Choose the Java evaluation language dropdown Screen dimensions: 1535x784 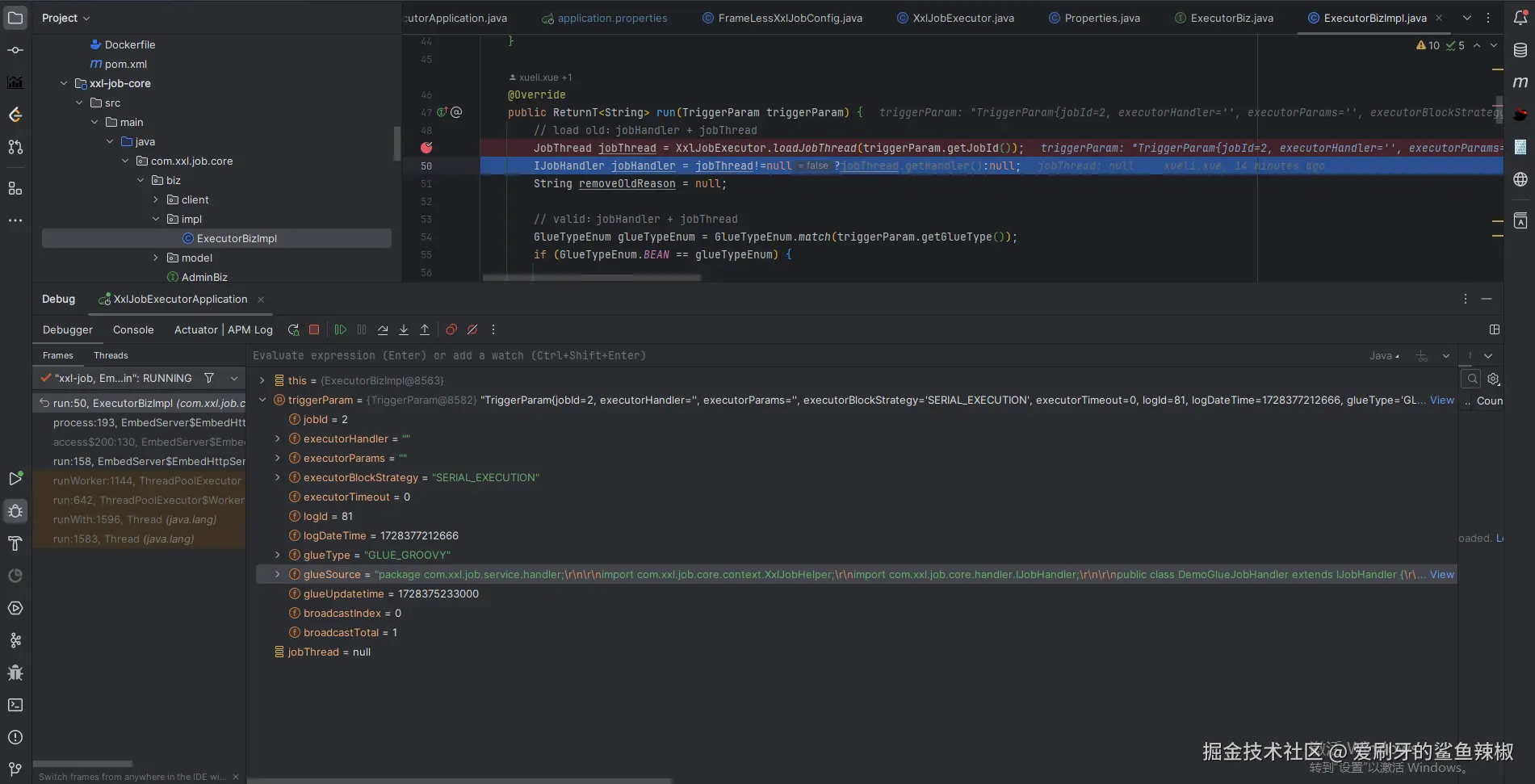click(x=1384, y=356)
